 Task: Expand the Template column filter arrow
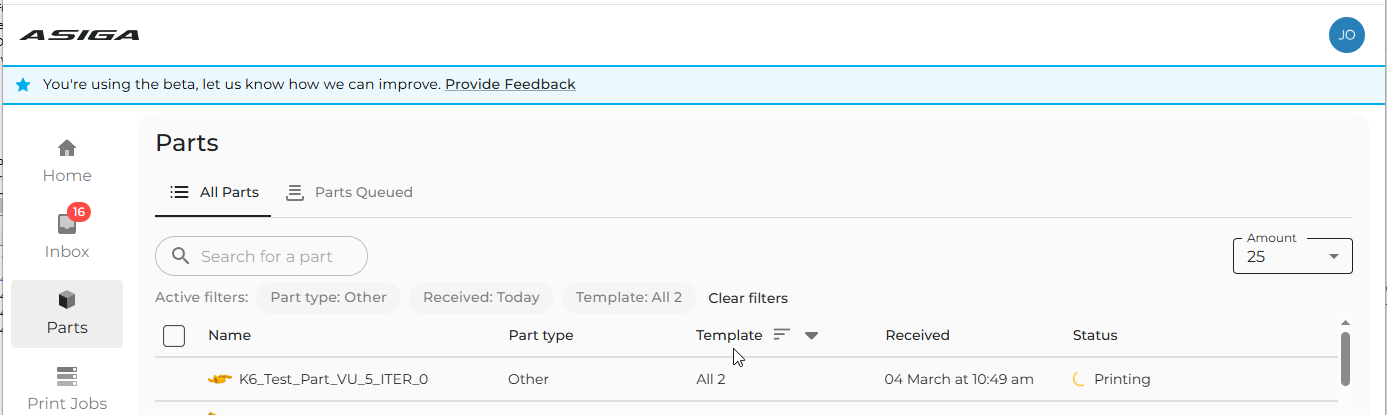tap(812, 336)
